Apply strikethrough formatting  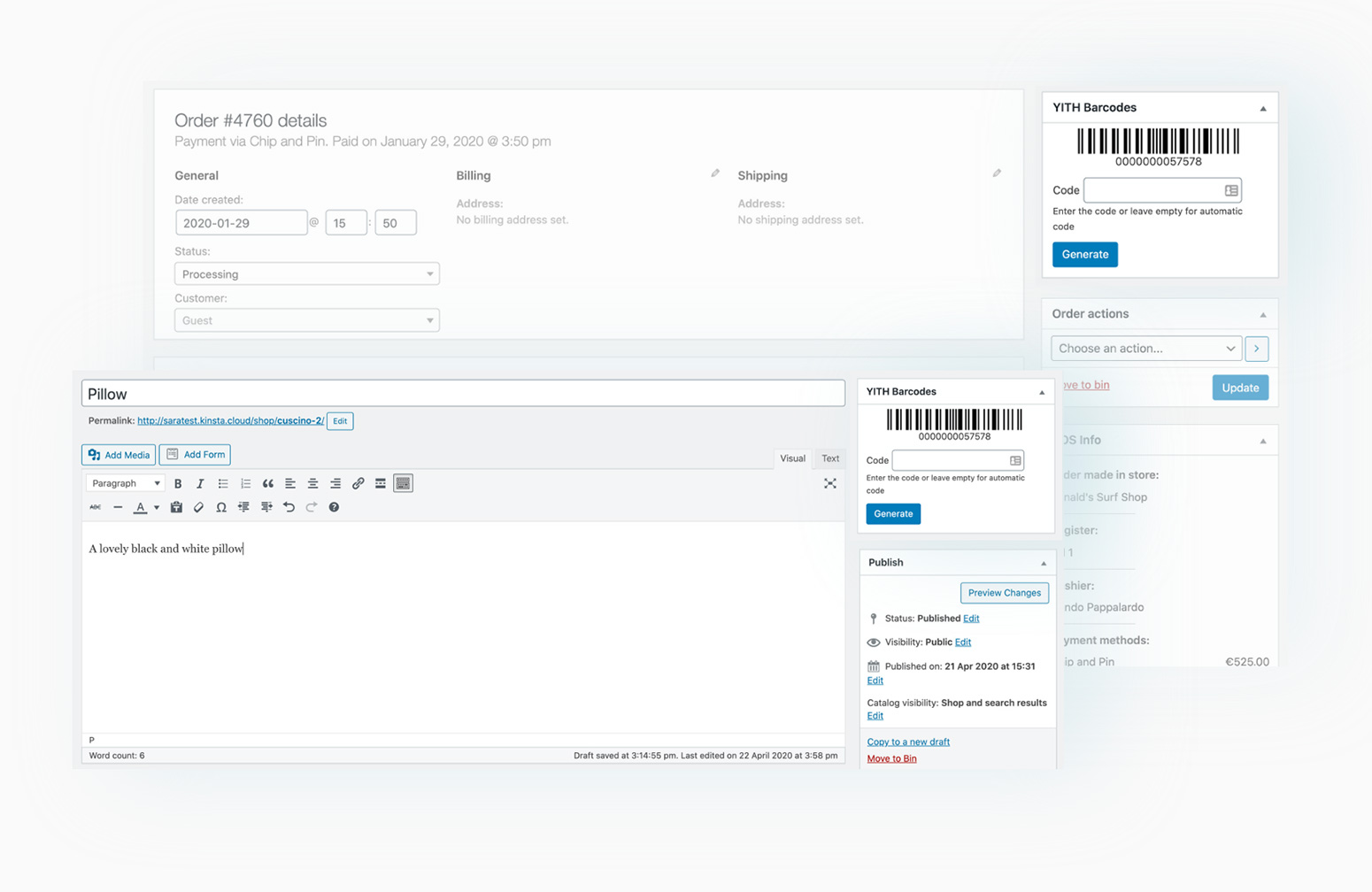pyautogui.click(x=94, y=507)
